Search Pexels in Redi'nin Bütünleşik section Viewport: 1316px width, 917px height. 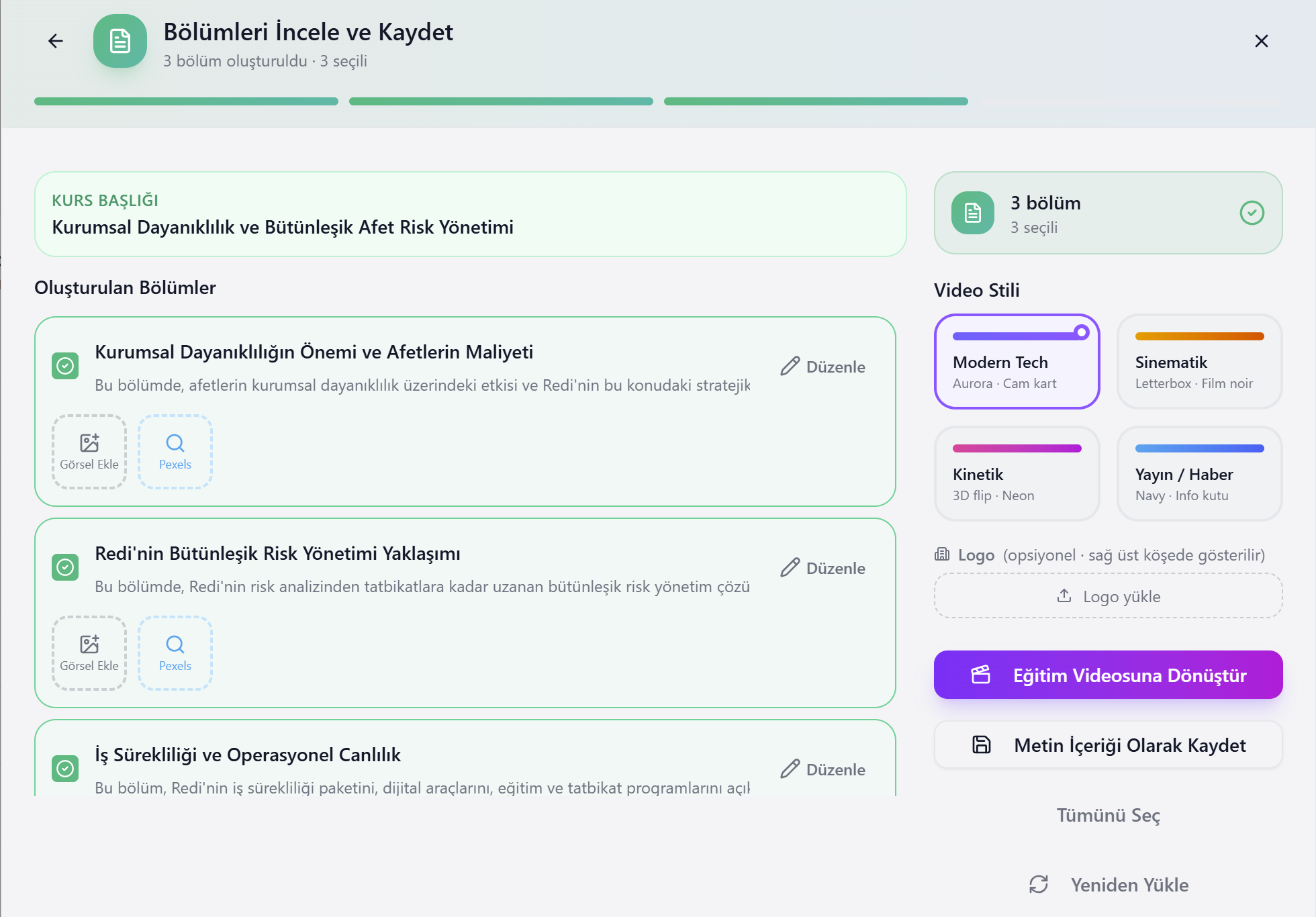175,653
